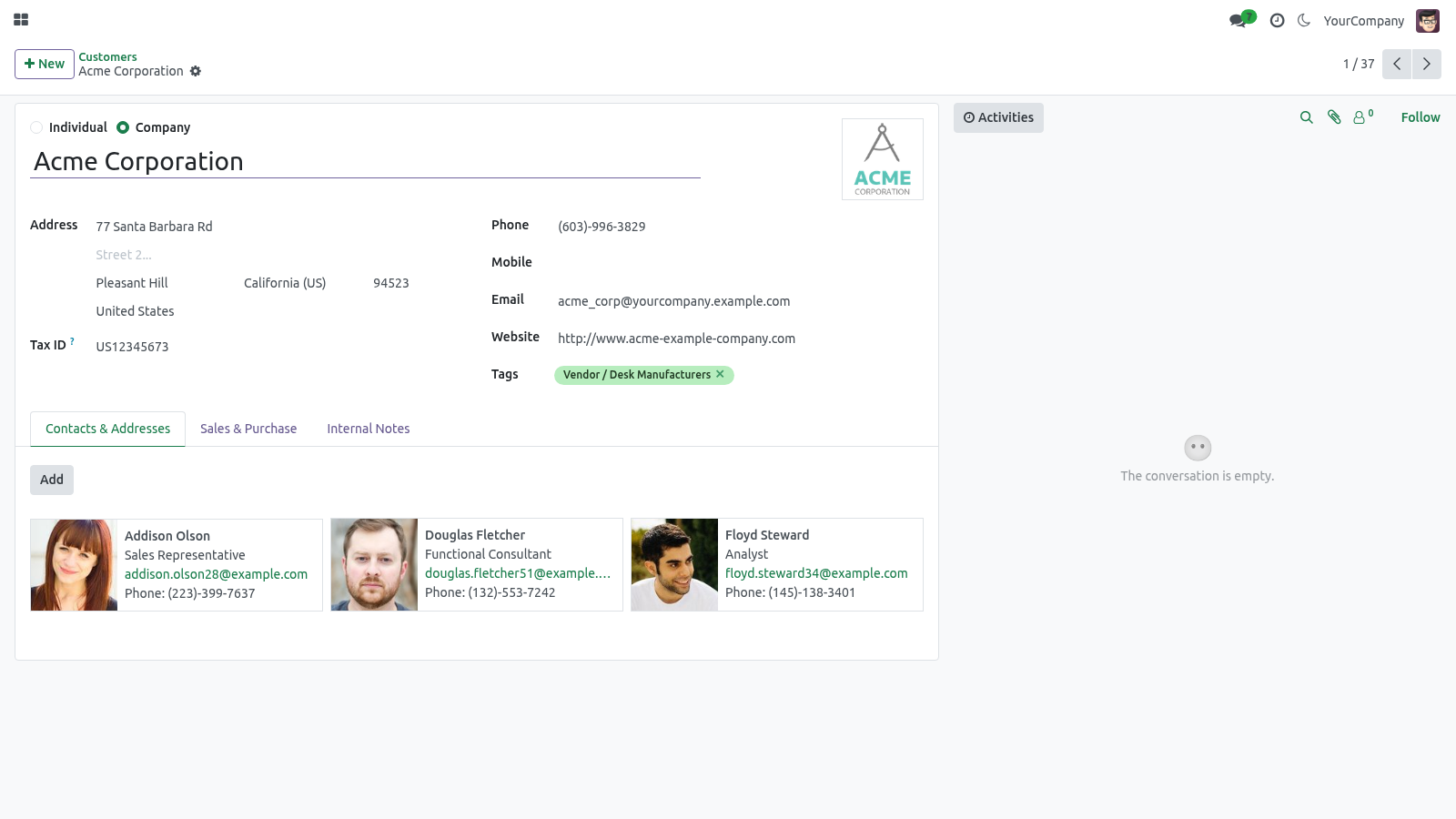Viewport: 1456px width, 819px height.
Task: Show followers icon
Action: coord(1363,116)
